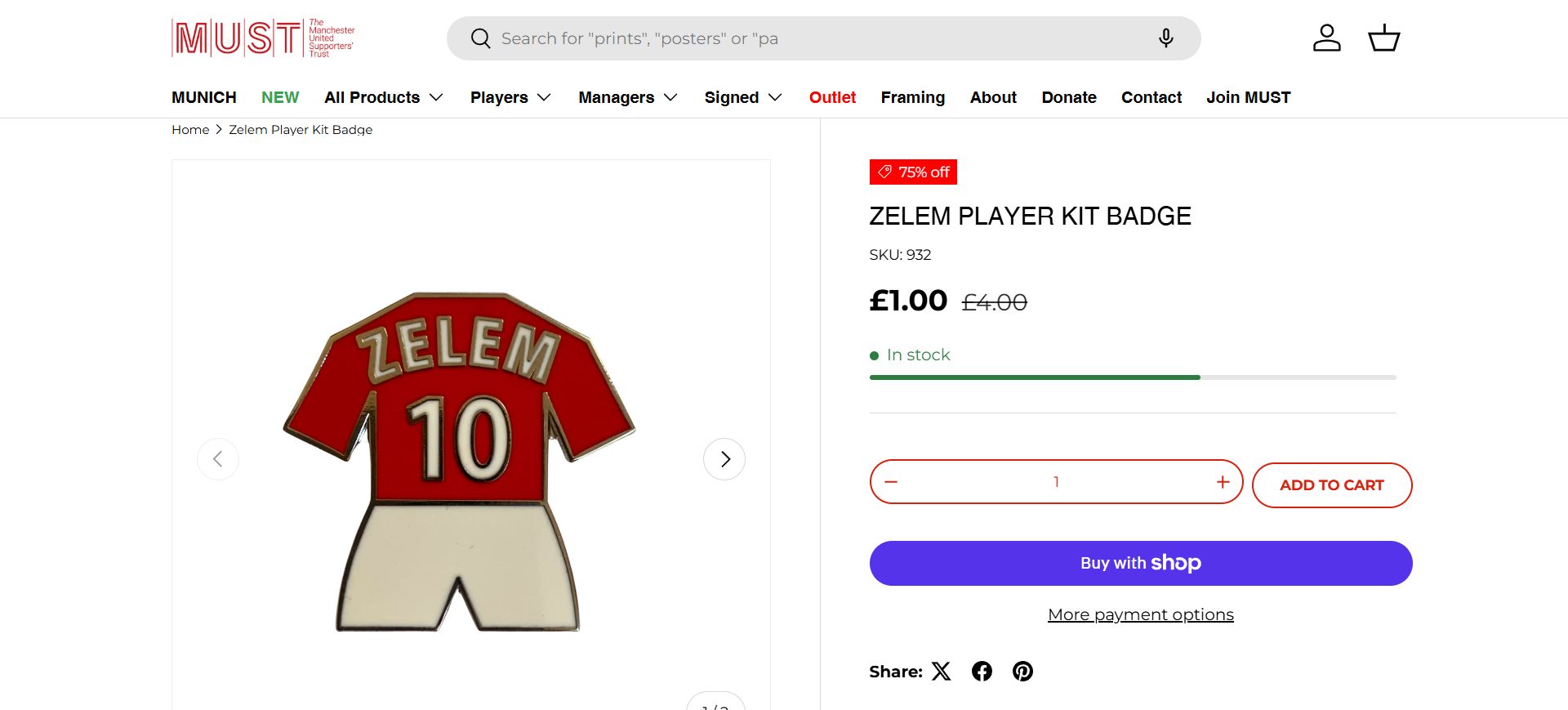Screen dimensions: 1568x710
Task: Go to the Framing page
Action: pos(912,97)
